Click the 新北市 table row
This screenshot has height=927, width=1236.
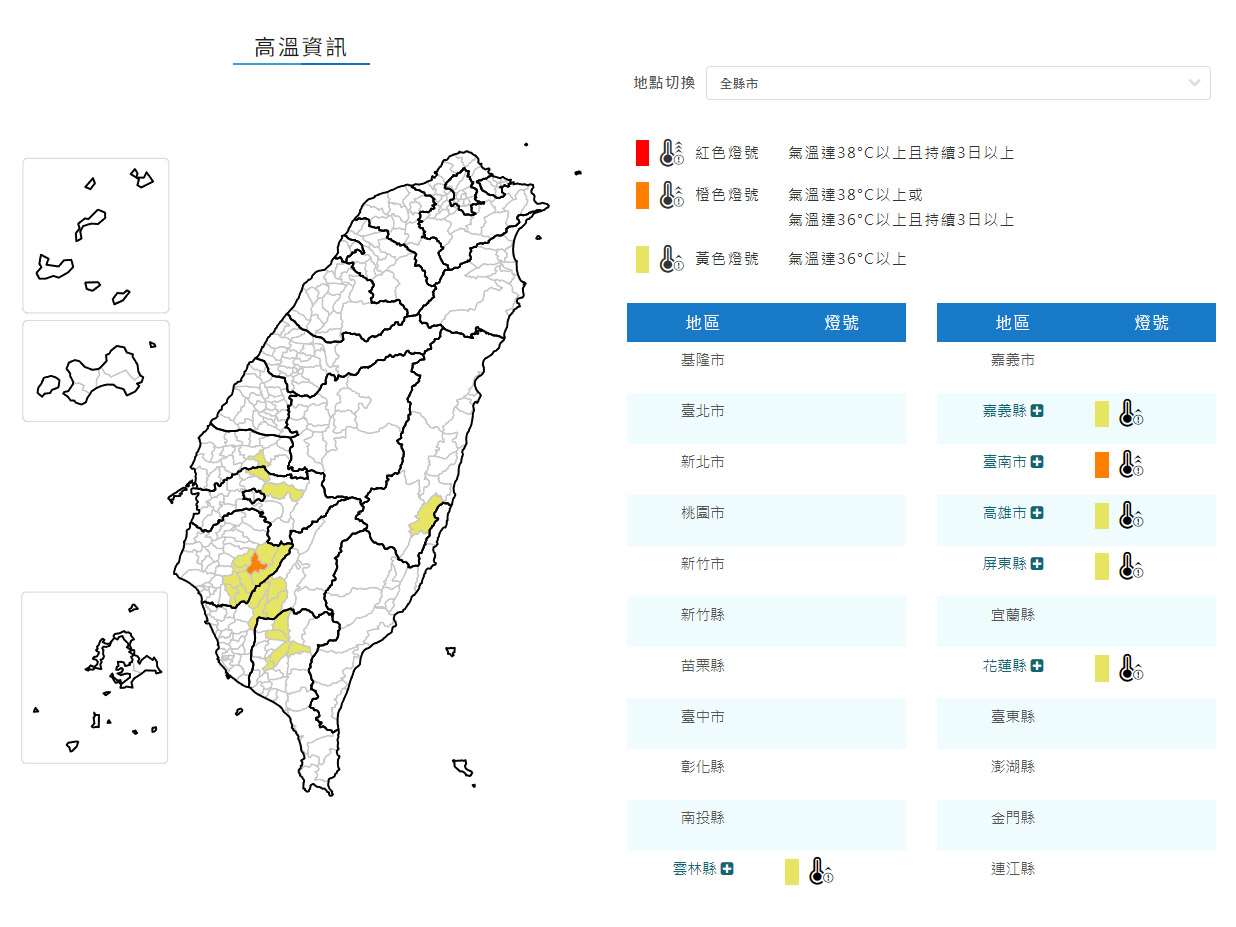pyautogui.click(x=766, y=469)
